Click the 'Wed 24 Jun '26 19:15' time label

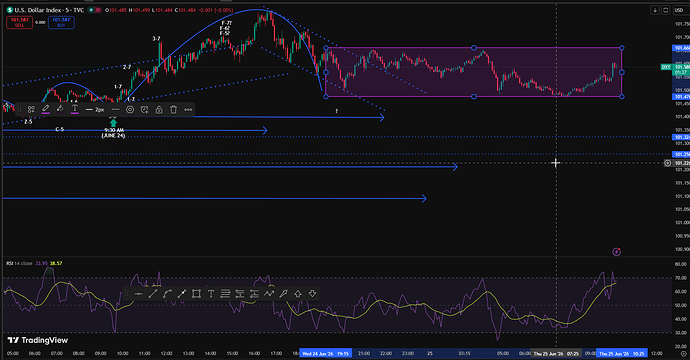coord(326,353)
